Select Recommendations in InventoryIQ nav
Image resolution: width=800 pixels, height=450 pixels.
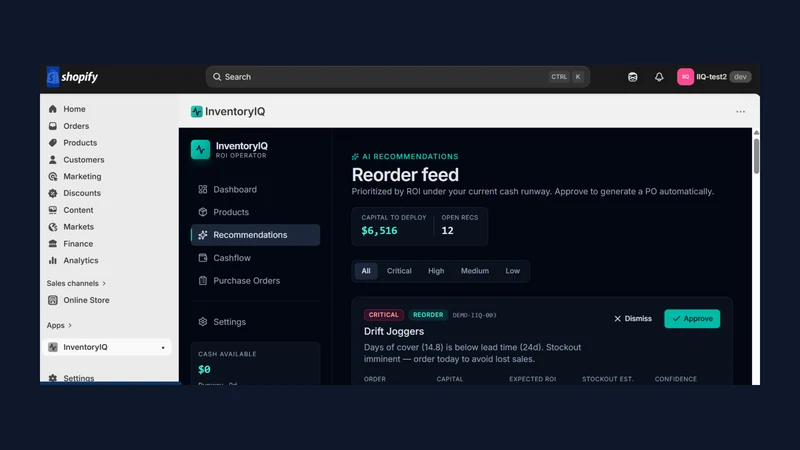255,235
